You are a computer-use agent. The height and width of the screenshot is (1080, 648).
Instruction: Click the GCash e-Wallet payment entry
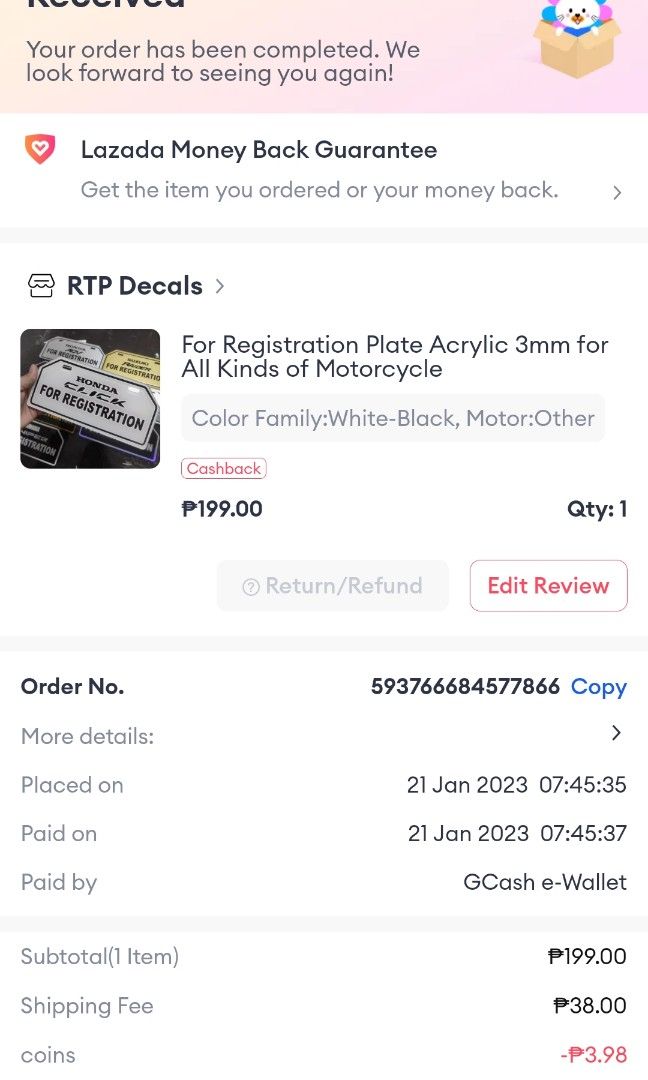[545, 882]
